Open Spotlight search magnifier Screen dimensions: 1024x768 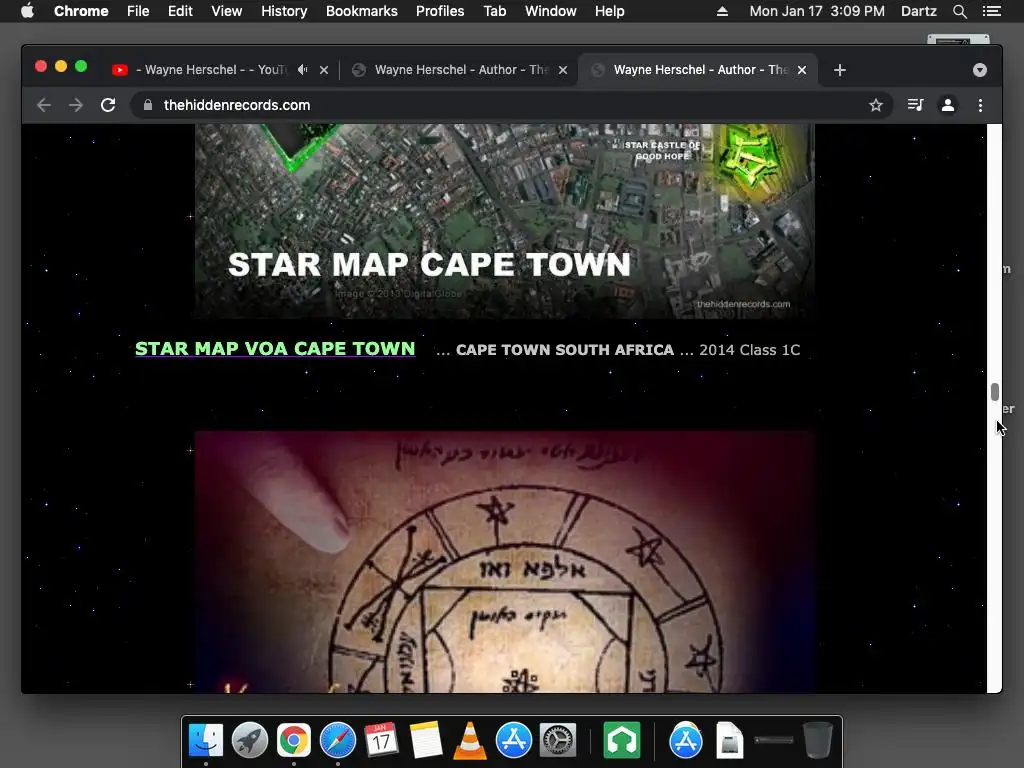click(x=960, y=11)
